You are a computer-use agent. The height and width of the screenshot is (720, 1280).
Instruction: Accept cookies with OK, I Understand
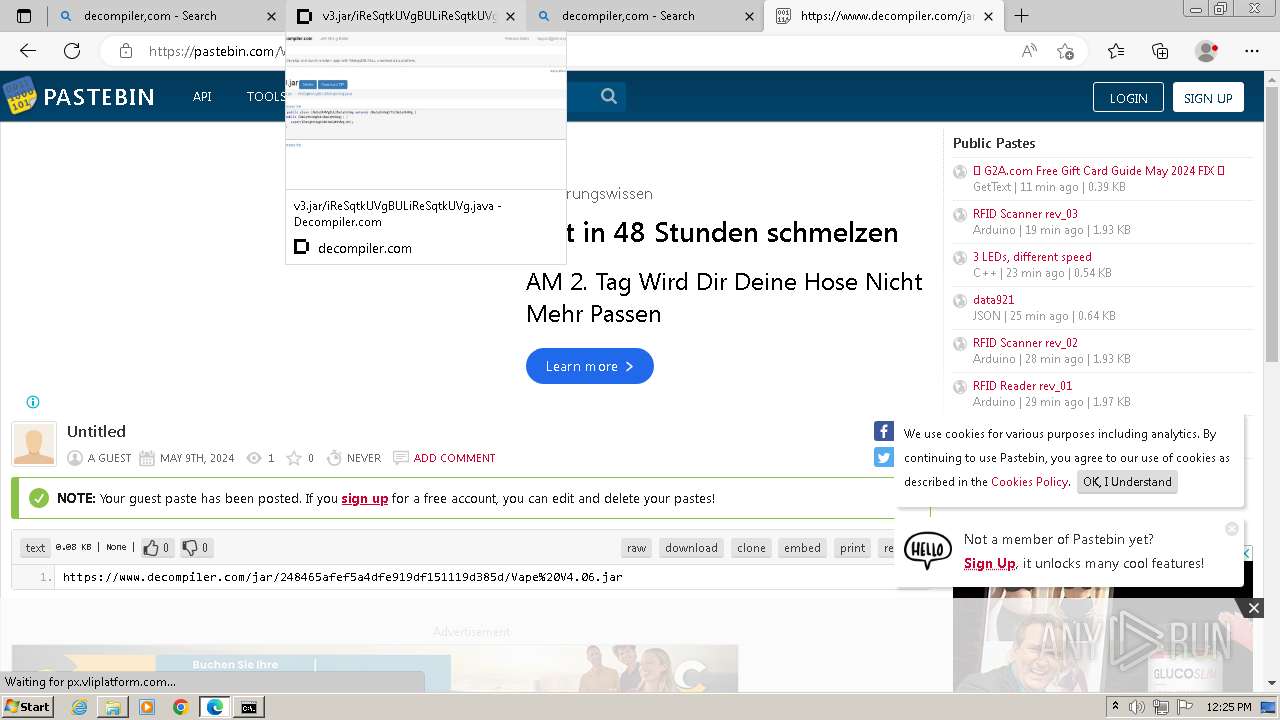[x=1127, y=482]
